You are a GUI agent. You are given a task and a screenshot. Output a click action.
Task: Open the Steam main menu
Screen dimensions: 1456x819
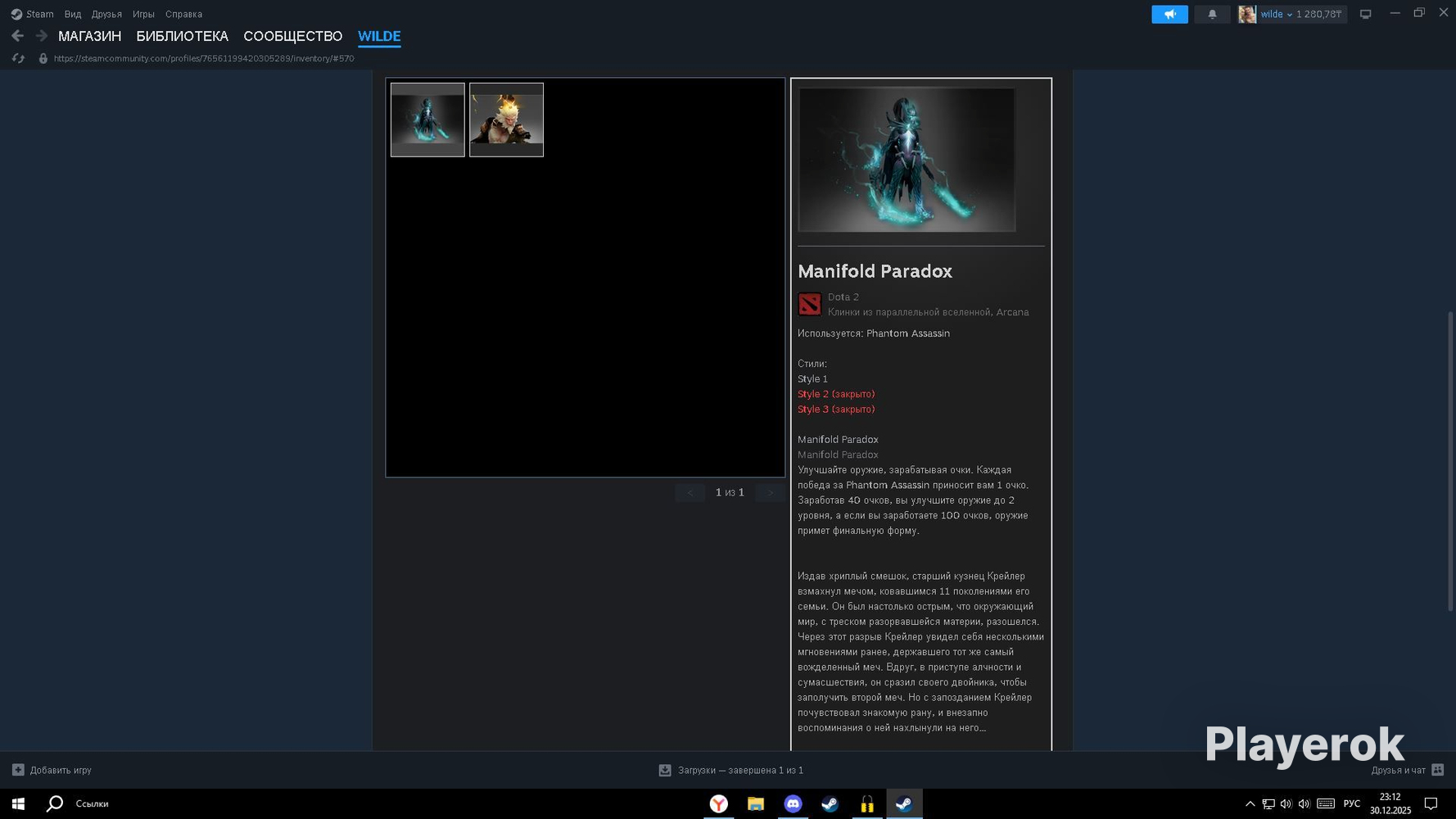click(x=32, y=14)
